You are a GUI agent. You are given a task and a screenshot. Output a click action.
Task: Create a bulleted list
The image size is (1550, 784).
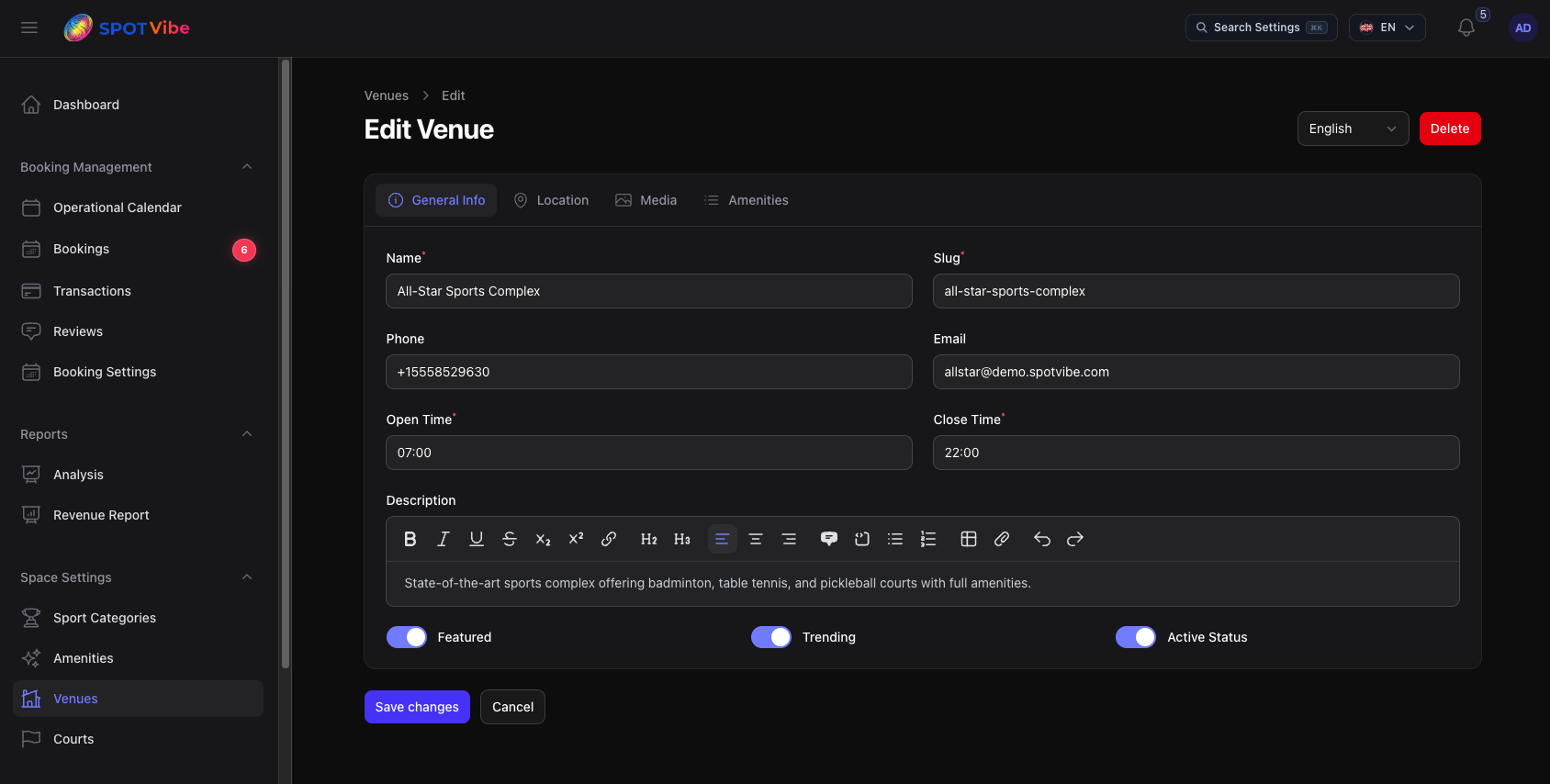coord(895,539)
